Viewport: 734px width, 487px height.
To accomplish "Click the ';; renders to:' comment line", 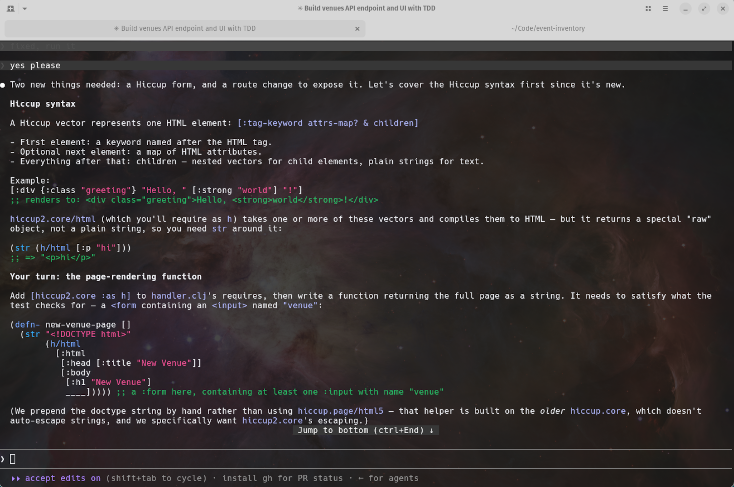I will [194, 200].
